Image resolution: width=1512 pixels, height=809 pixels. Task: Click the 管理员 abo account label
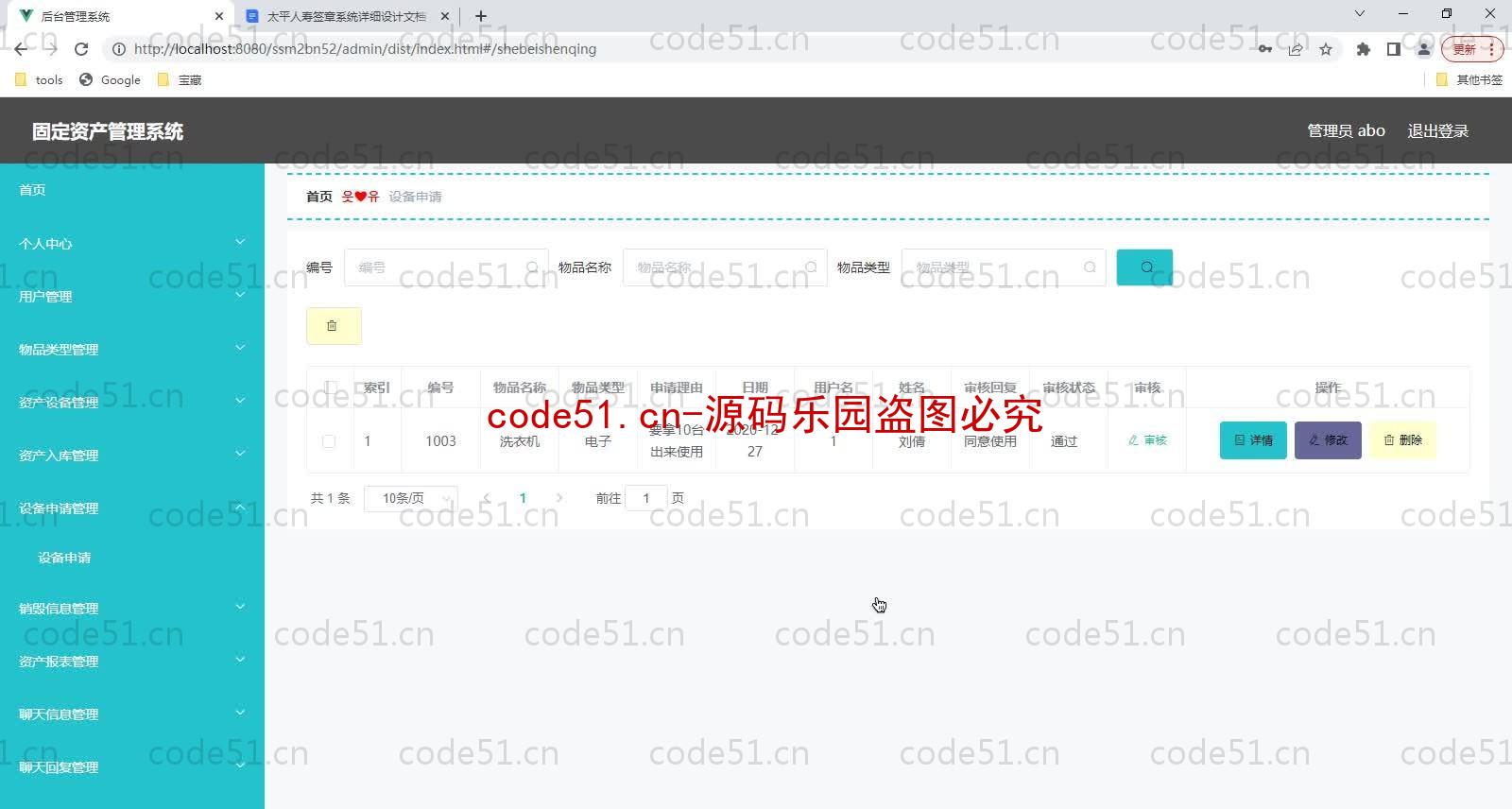1346,131
